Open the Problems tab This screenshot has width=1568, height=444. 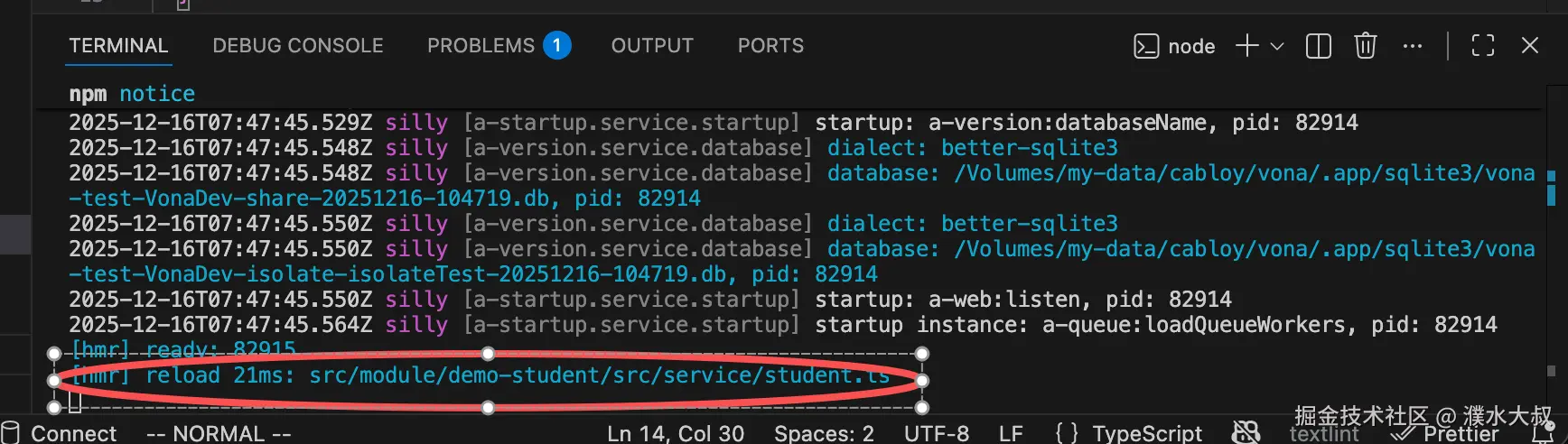[x=481, y=46]
